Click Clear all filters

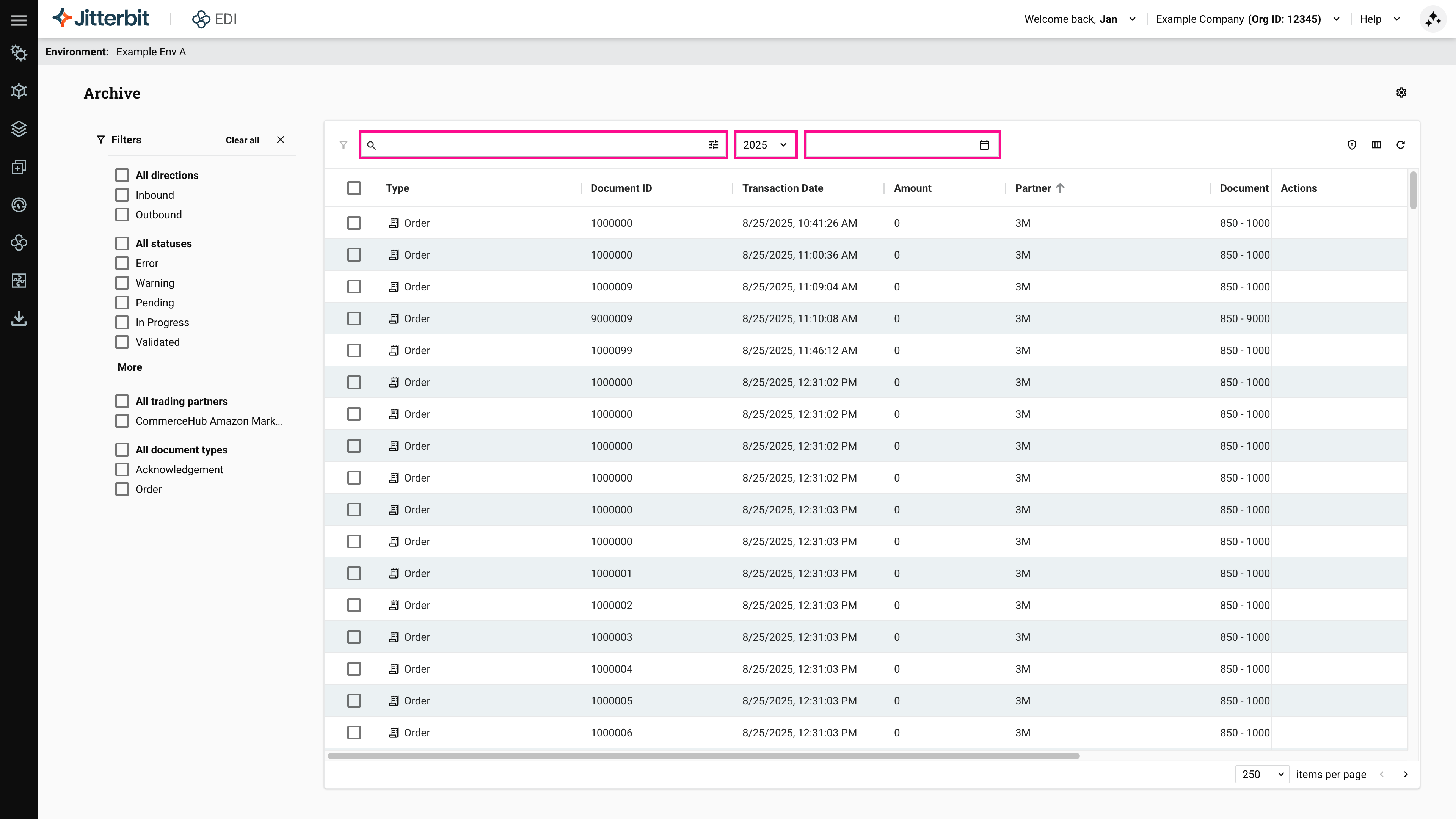click(x=242, y=140)
